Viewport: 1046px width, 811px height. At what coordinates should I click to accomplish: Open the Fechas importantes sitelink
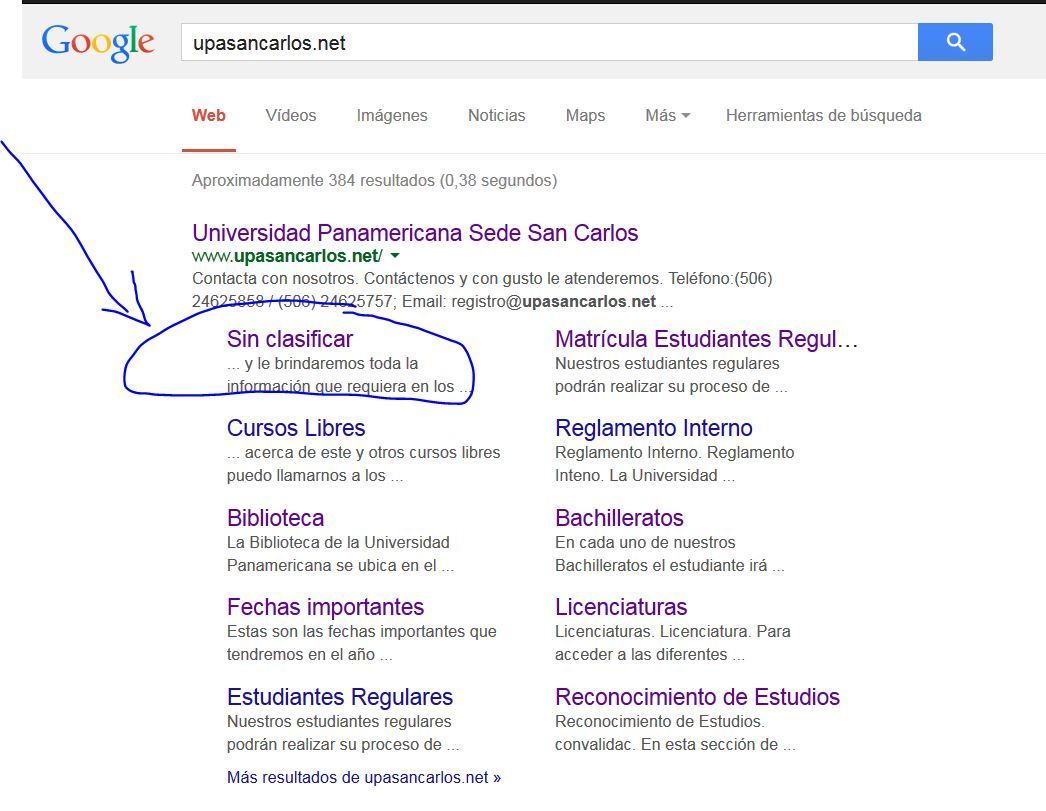(326, 607)
